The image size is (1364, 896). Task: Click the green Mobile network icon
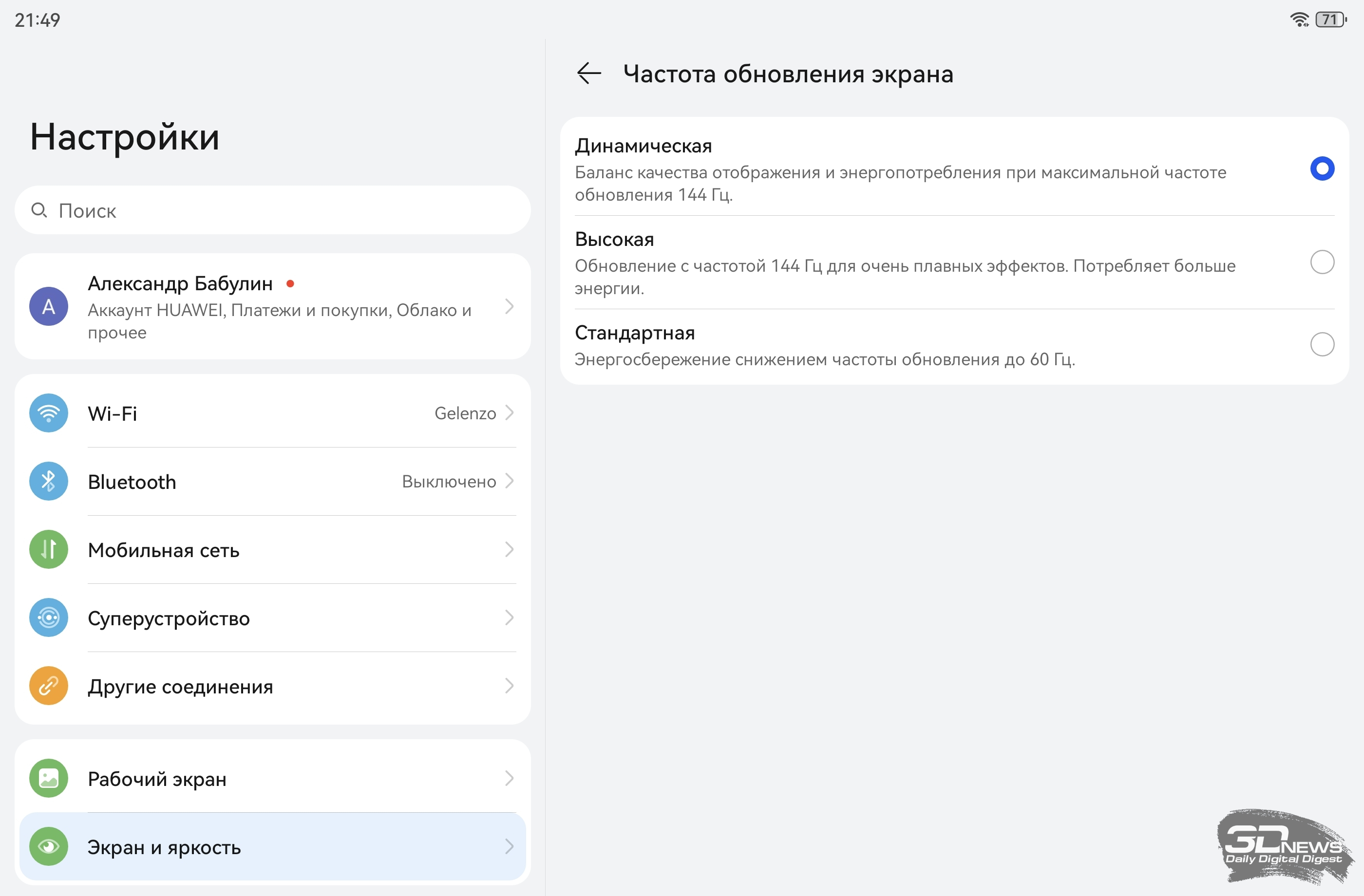pyautogui.click(x=49, y=549)
